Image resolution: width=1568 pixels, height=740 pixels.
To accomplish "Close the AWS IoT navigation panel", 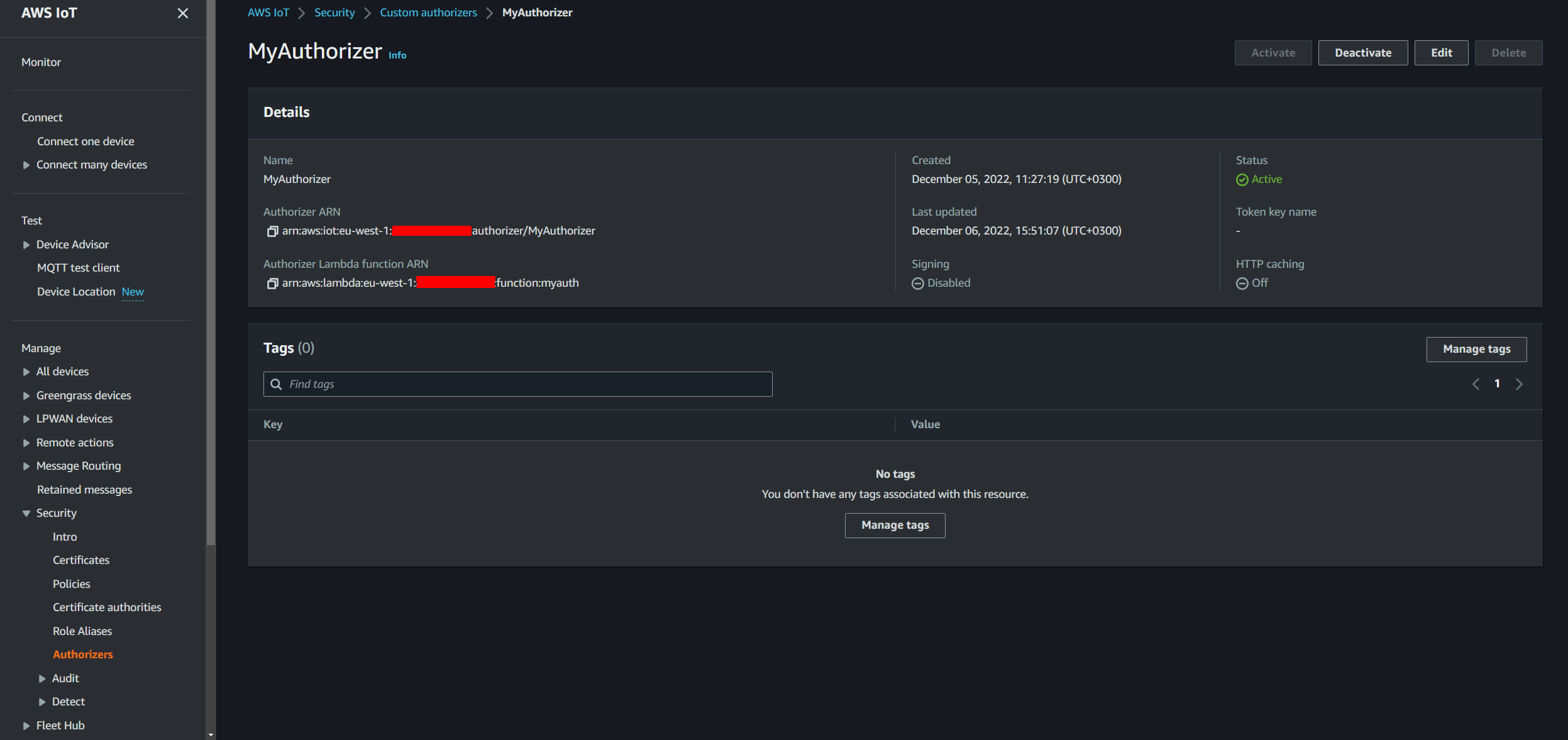I will 182,13.
